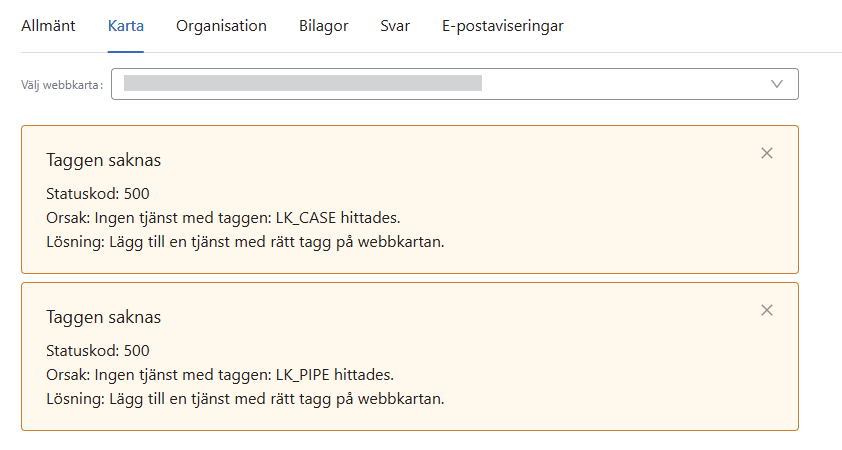The image size is (842, 450).
Task: Click the Orsak line mentioning LK_PIPE
Action: 220,375
